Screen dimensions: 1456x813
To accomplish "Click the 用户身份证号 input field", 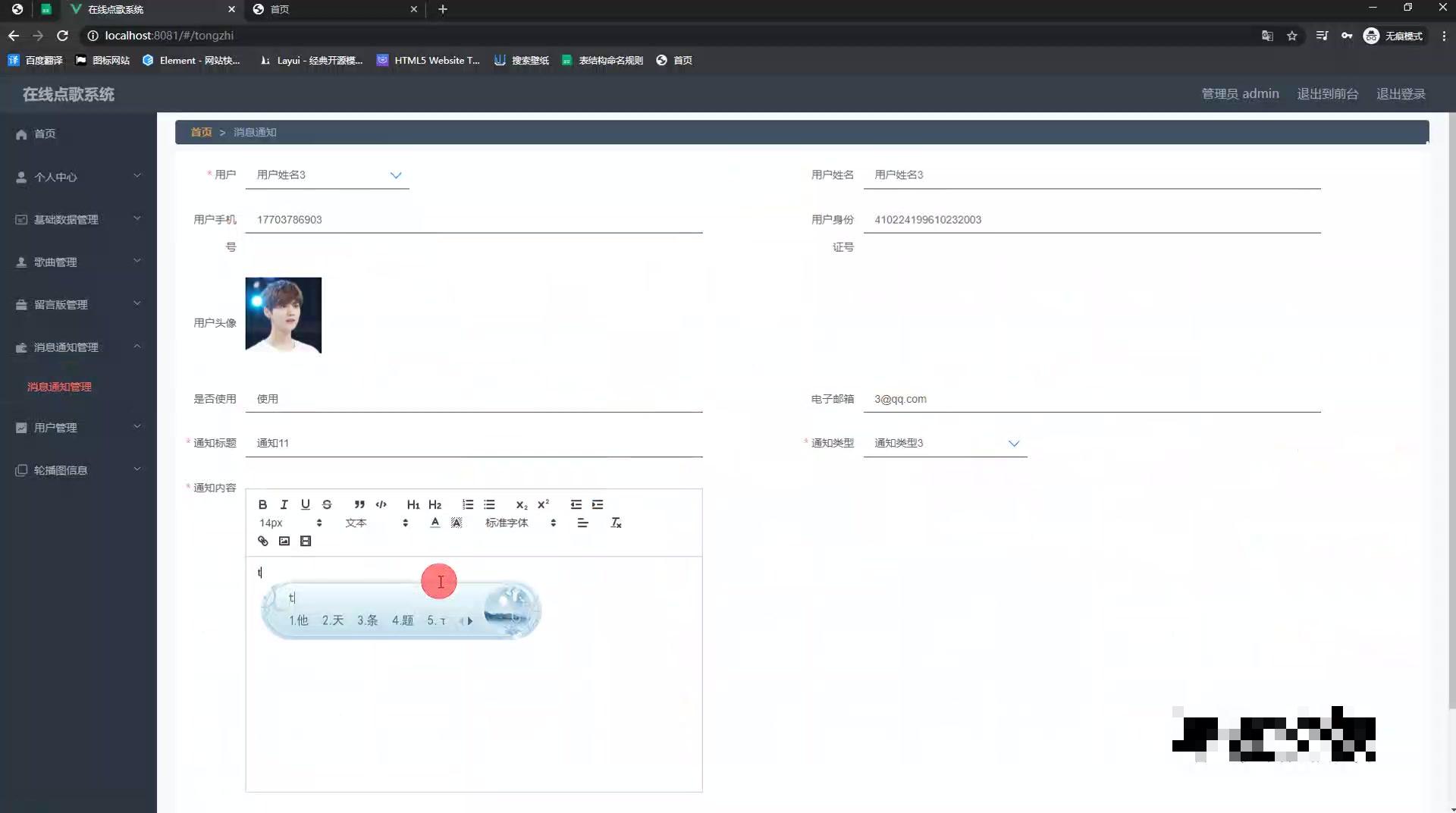I will [x=1092, y=219].
